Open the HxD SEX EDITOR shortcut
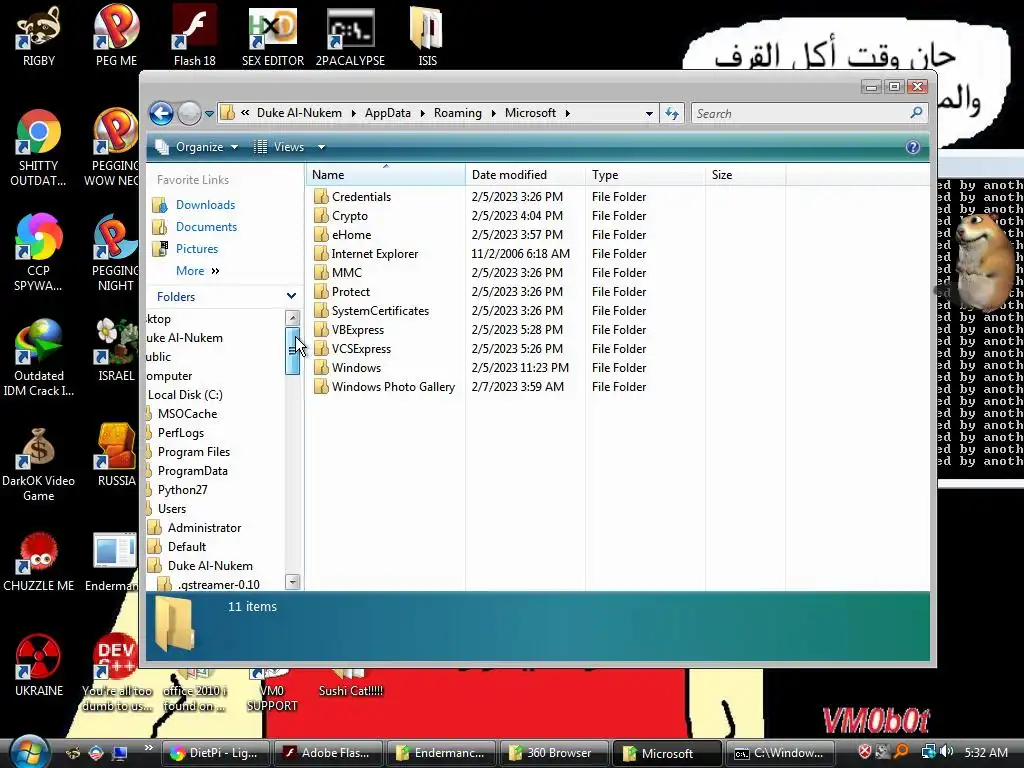Image resolution: width=1024 pixels, height=768 pixels. [x=273, y=36]
